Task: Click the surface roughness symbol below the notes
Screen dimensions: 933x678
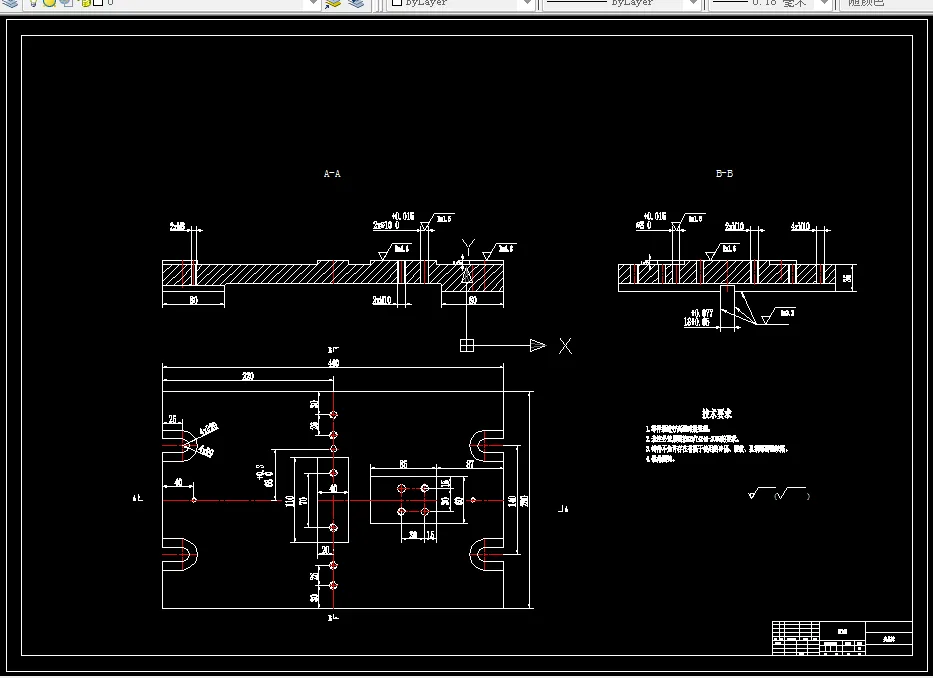Action: (x=779, y=493)
